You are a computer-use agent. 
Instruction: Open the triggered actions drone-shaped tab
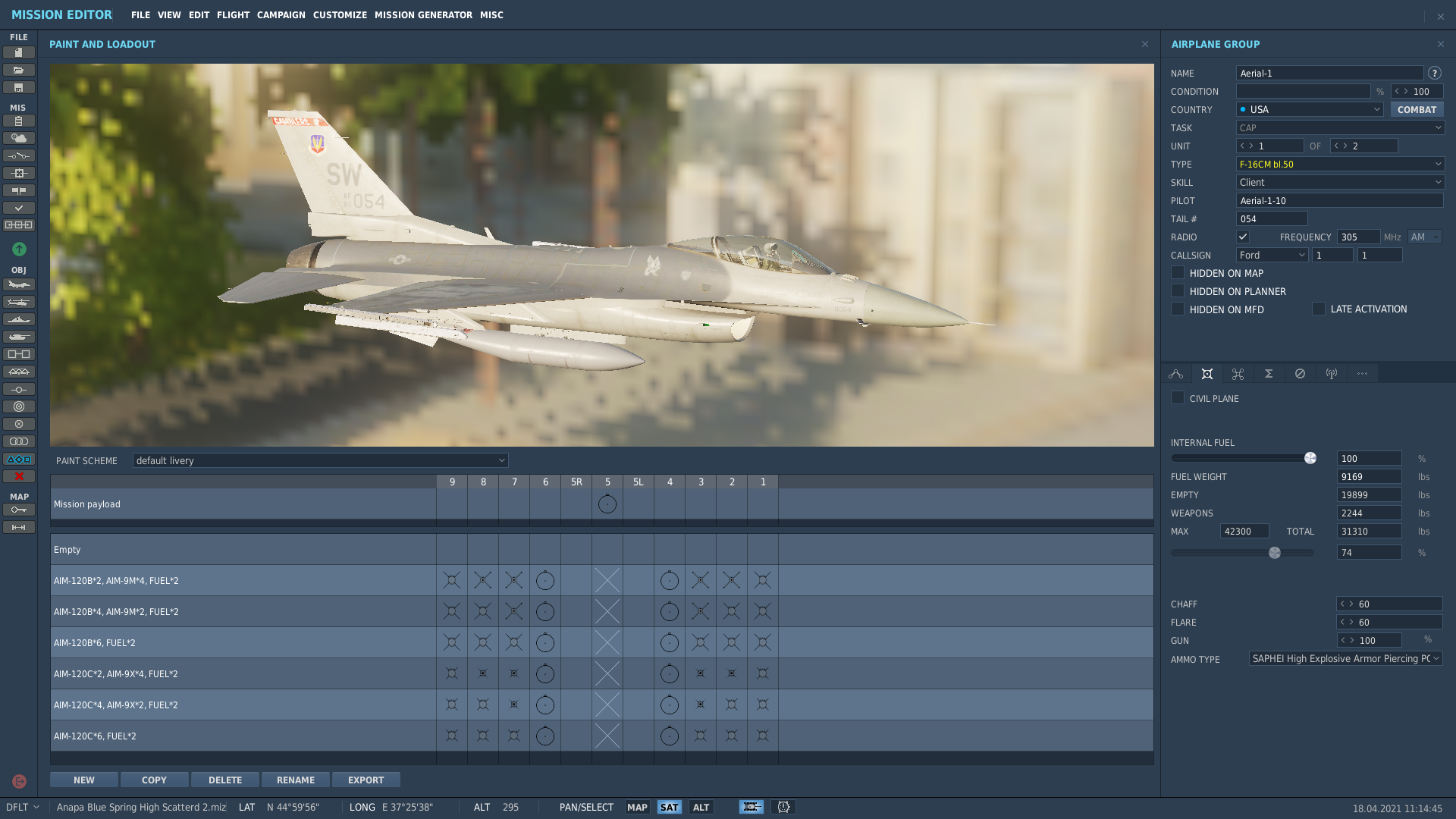click(1238, 373)
